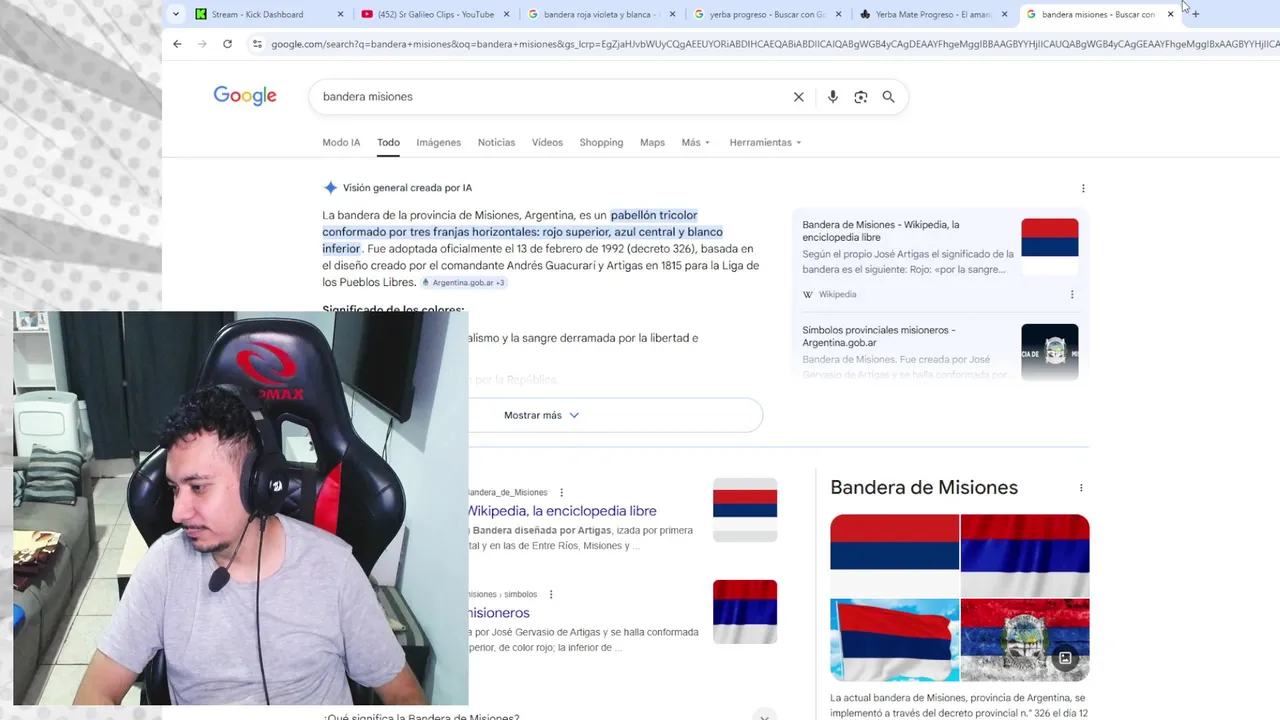Open Bandera de Misiones panel options menu
1280x720 pixels.
[x=1081, y=488]
